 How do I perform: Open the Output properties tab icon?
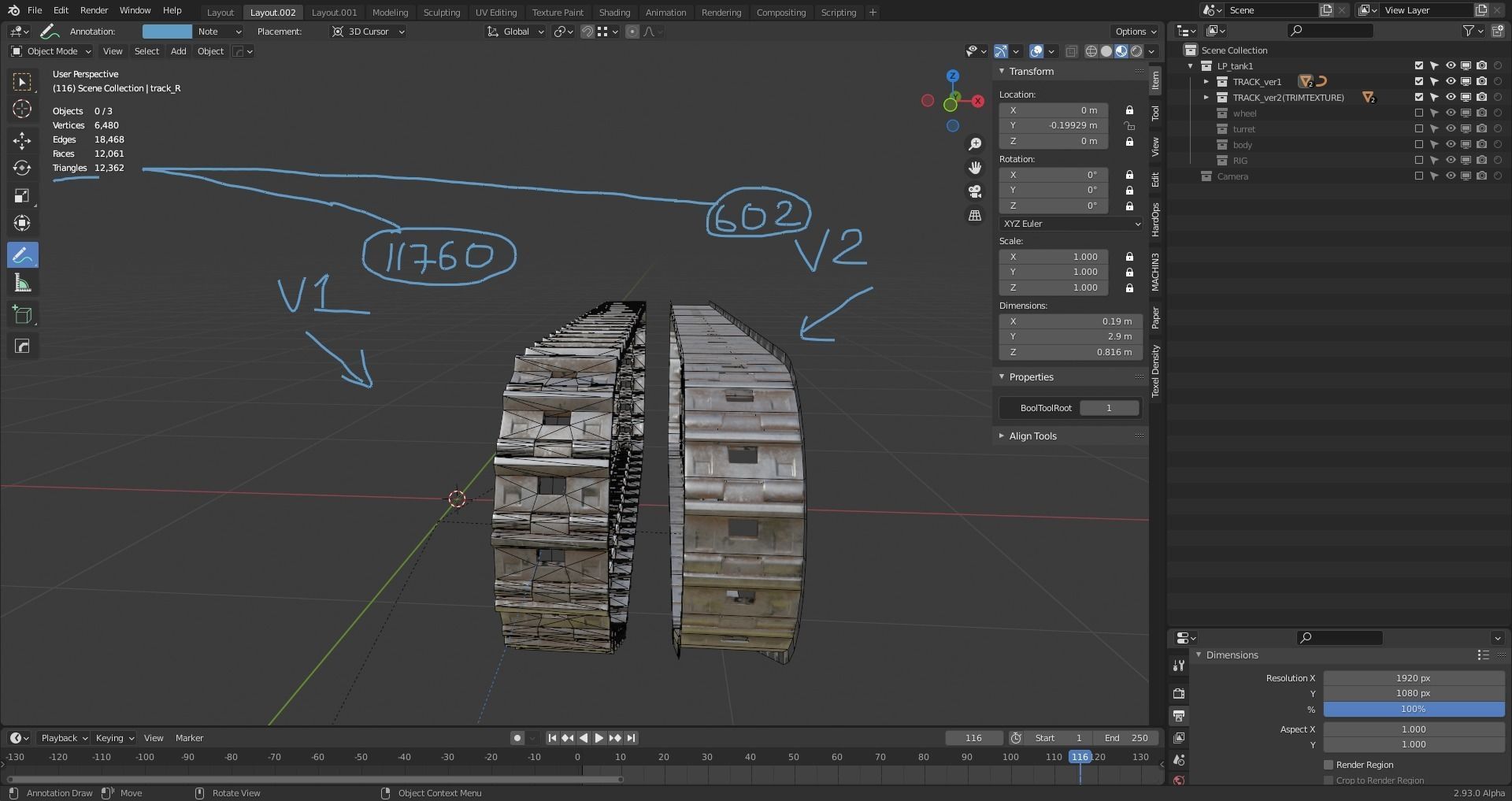click(1179, 715)
